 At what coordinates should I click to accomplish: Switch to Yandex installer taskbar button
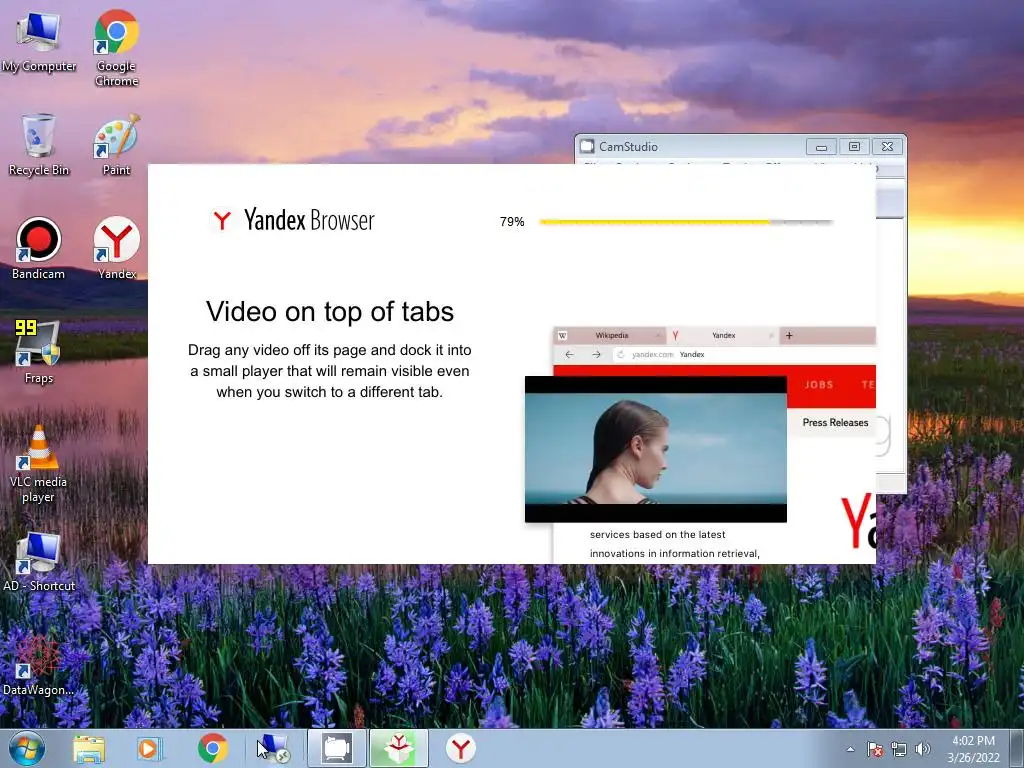[398, 748]
